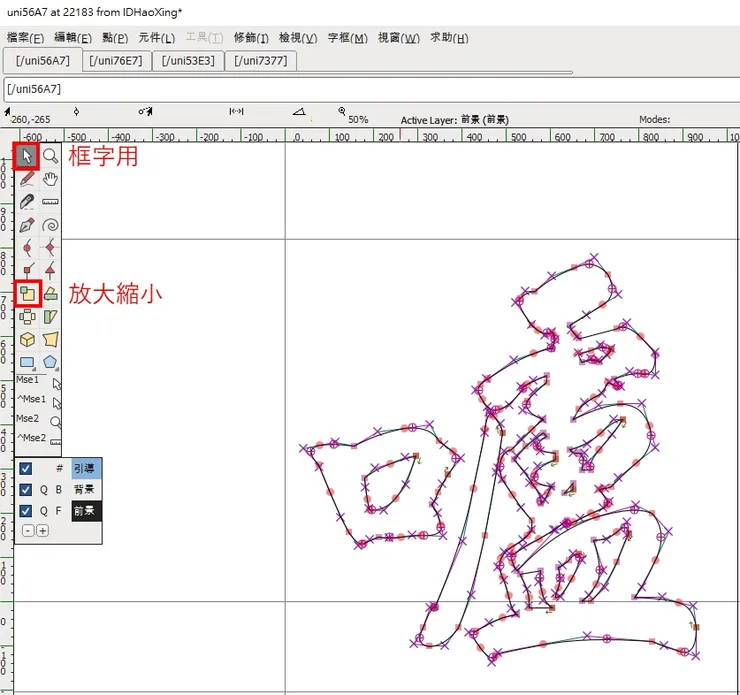
Task: Click the zoom magnifier icon beside 50%
Action: coord(342,111)
